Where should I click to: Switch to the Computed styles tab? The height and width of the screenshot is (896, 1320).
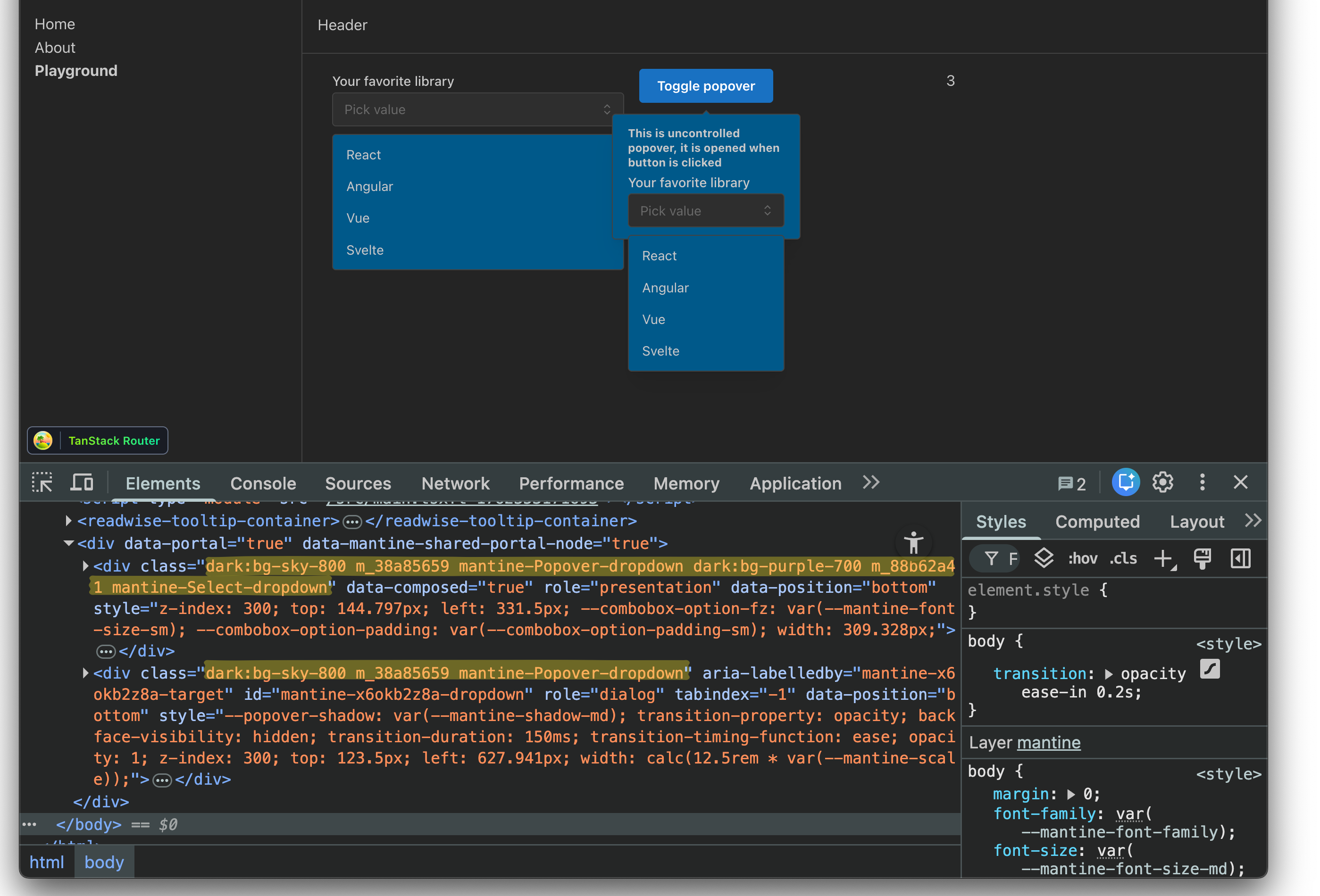coord(1097,522)
